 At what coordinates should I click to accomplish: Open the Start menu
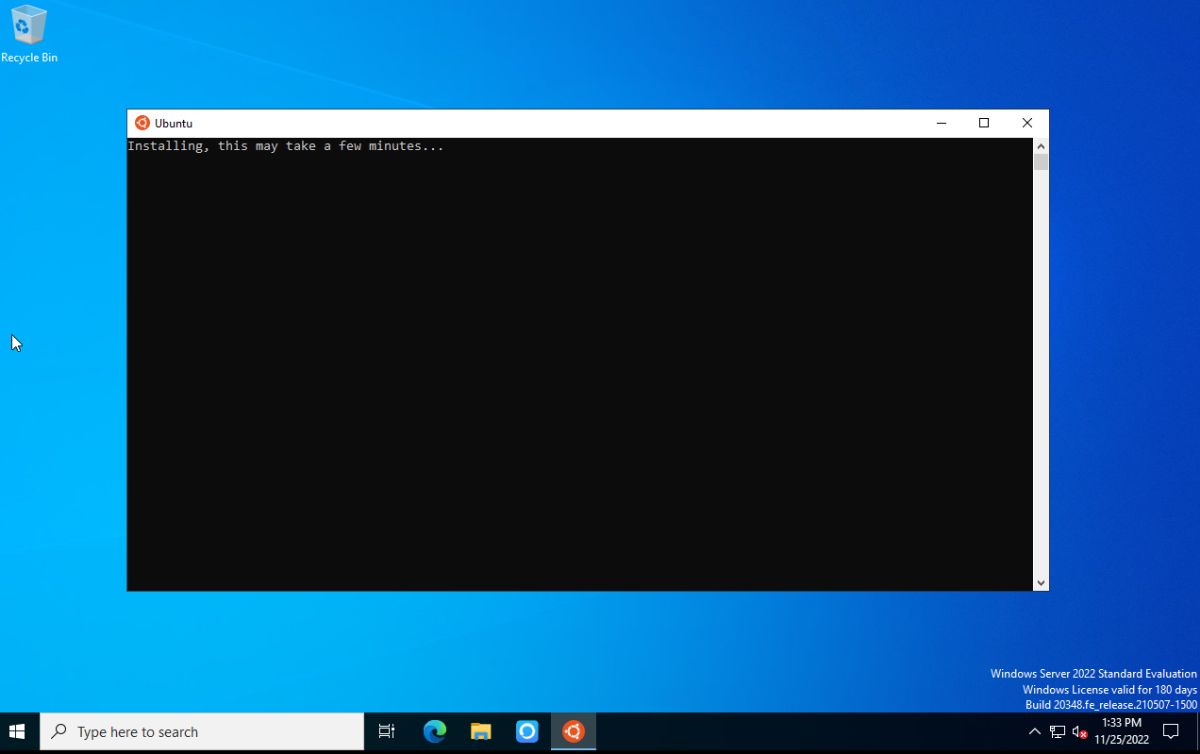click(18, 731)
